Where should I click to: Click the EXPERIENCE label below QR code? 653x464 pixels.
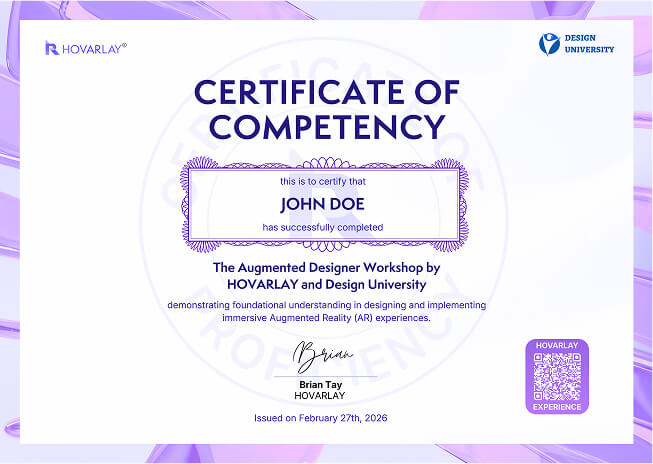[557, 408]
